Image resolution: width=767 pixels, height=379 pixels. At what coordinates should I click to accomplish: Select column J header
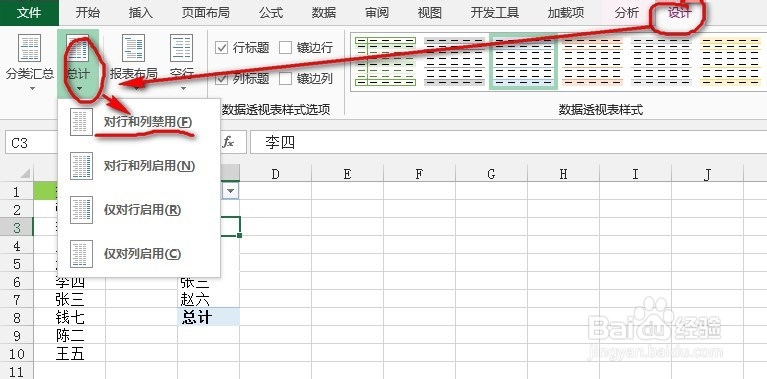pyautogui.click(x=707, y=174)
